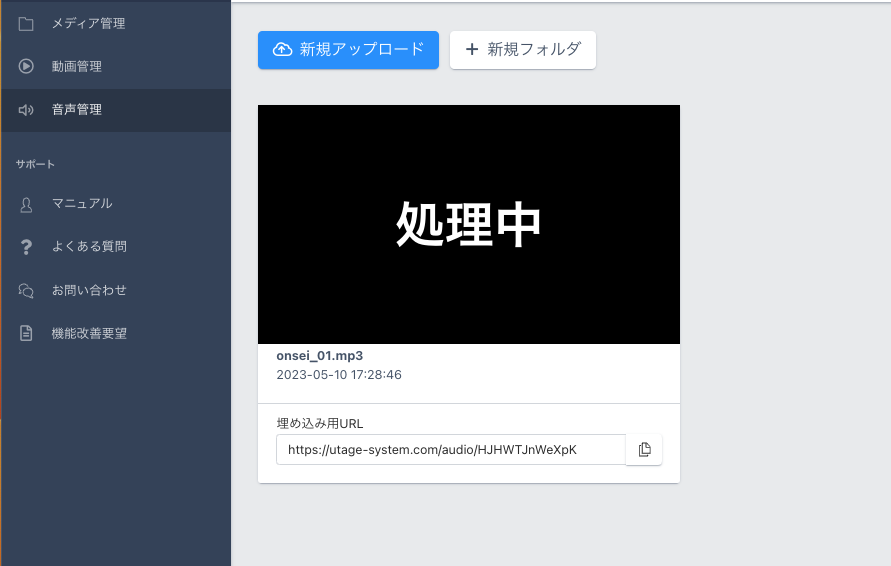
Task: Click the question mark icon beside よくある質問
Action: [26, 247]
